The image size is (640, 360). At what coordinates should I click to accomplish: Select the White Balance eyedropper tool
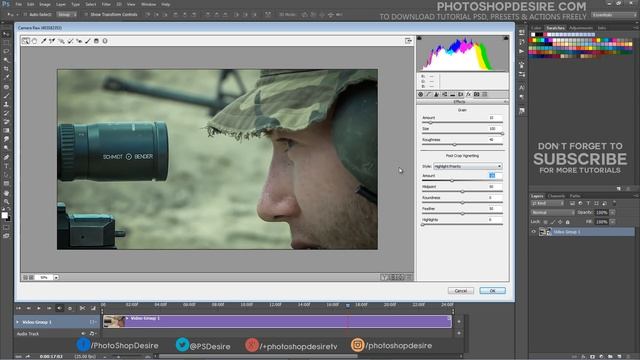44,41
